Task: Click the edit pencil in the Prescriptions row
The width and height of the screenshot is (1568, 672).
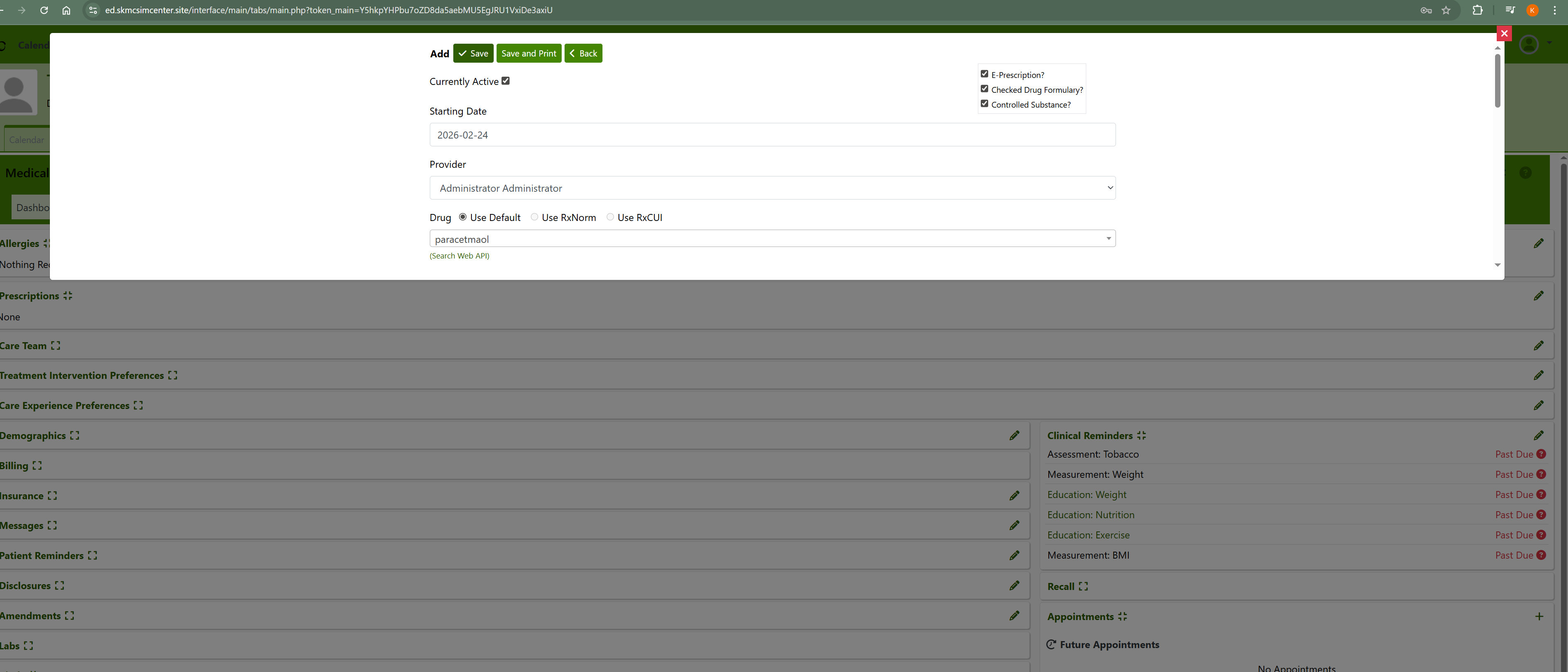Action: click(1538, 296)
